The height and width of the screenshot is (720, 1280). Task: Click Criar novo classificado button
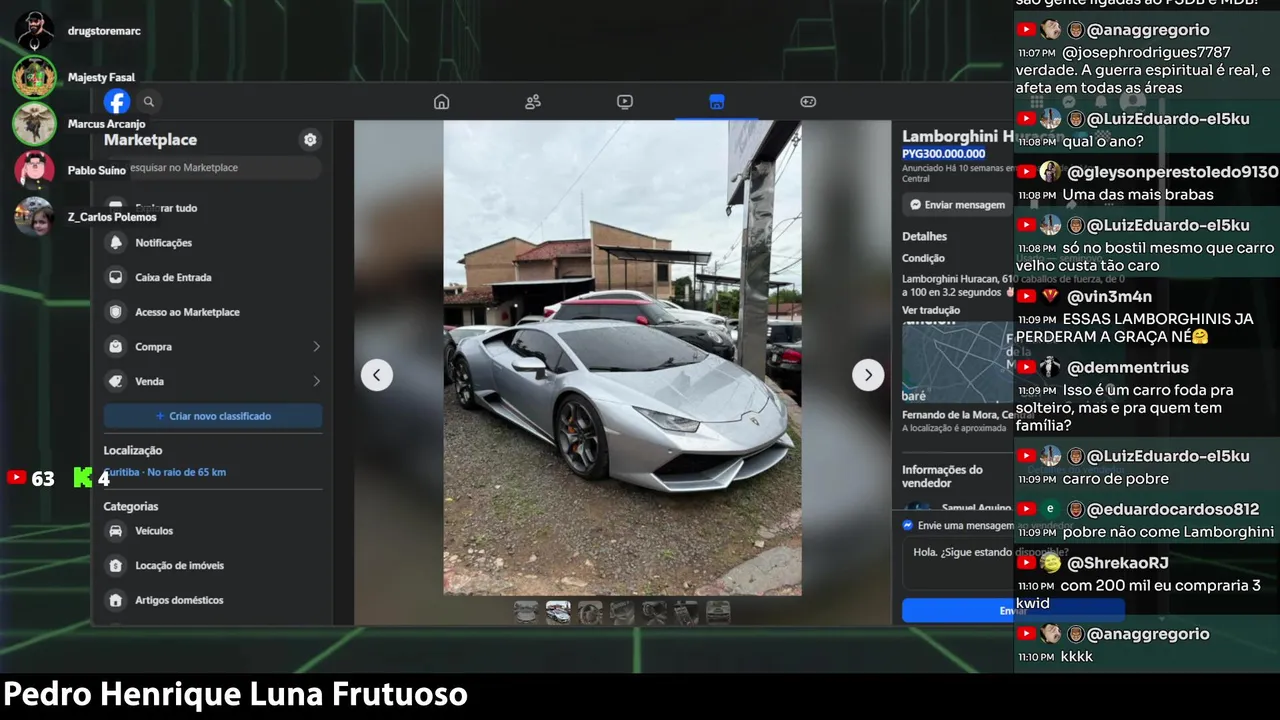(x=213, y=416)
